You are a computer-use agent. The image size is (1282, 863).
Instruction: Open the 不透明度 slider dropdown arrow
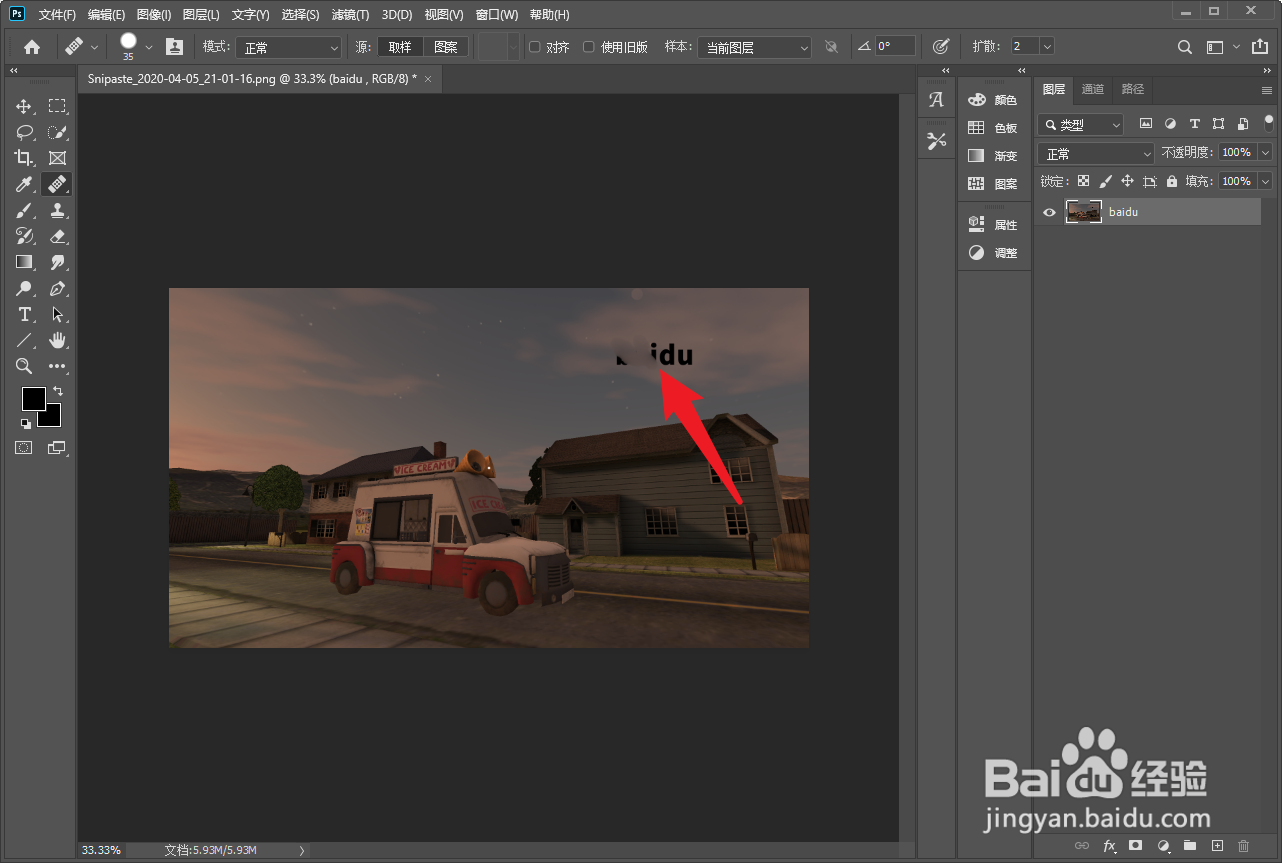click(x=1265, y=152)
